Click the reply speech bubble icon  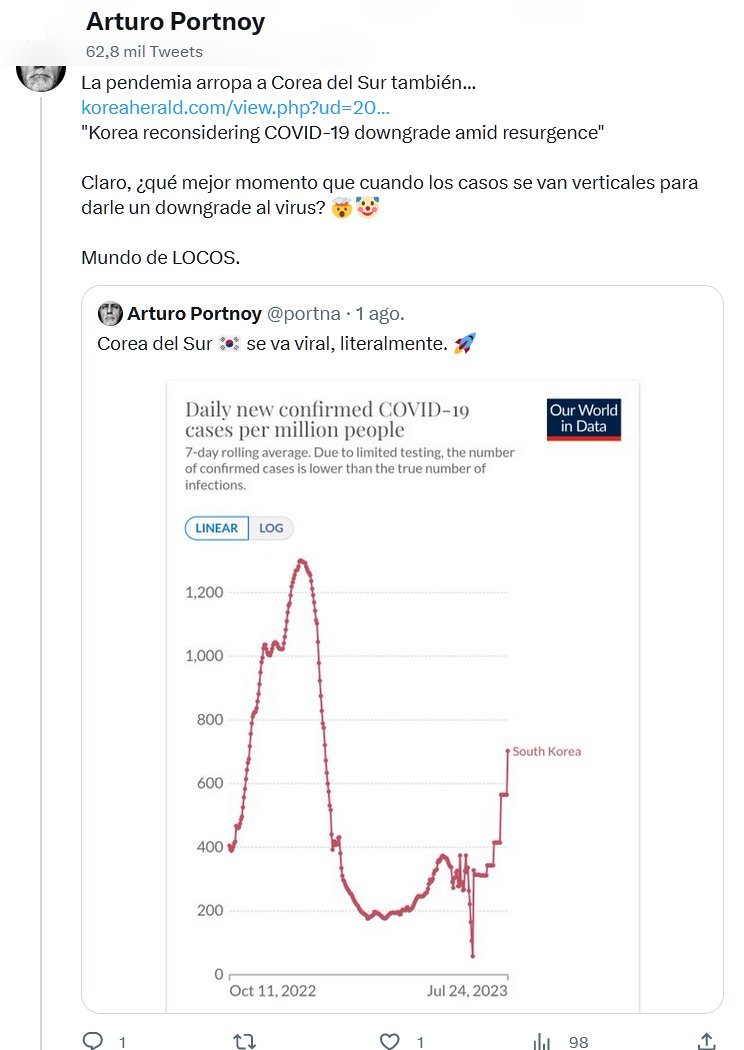coord(93,1041)
